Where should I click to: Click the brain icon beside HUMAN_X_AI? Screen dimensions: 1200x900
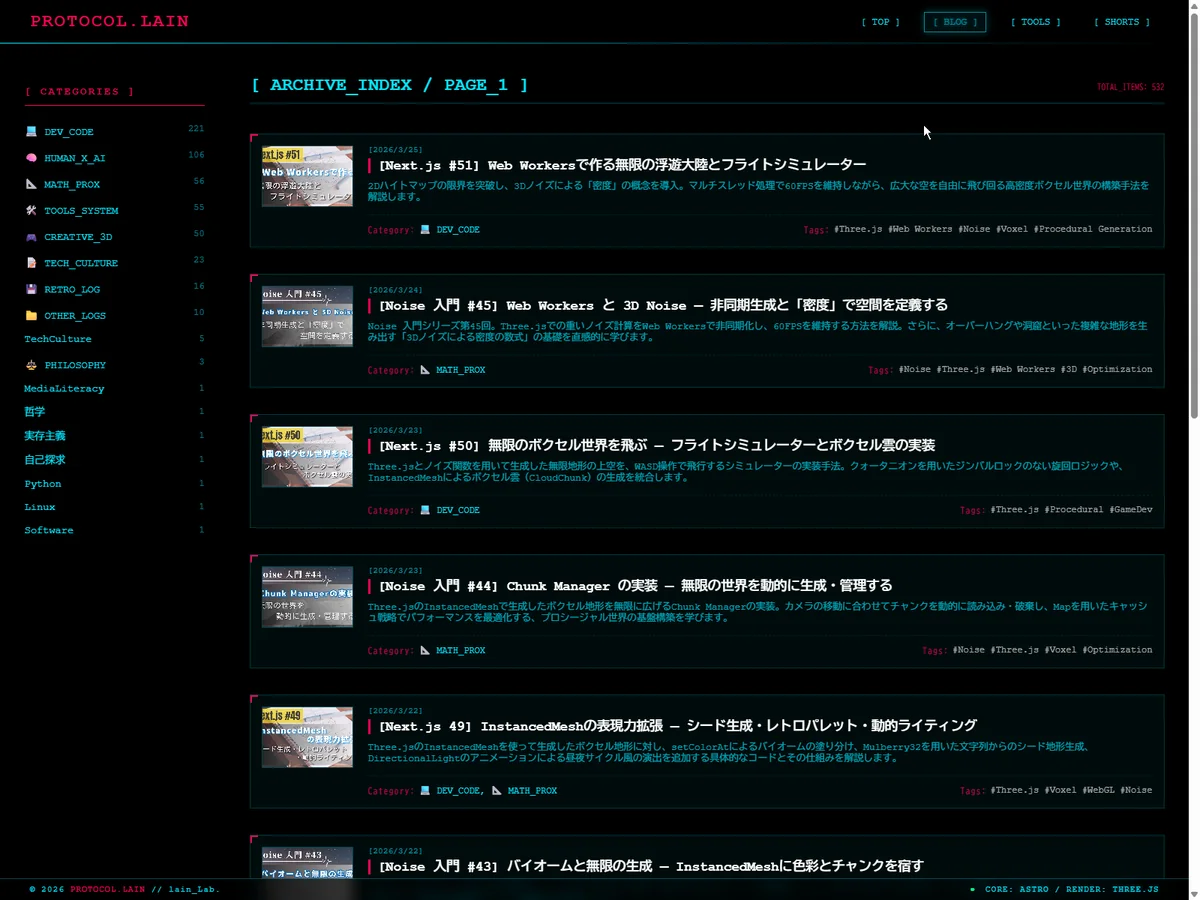31,158
